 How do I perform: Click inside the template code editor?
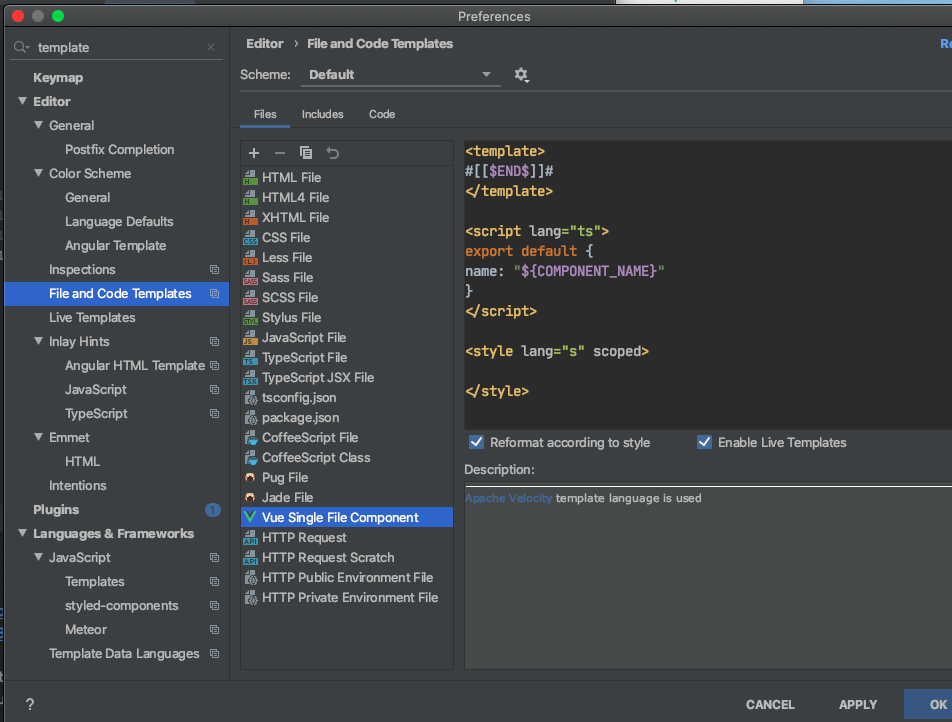point(708,285)
